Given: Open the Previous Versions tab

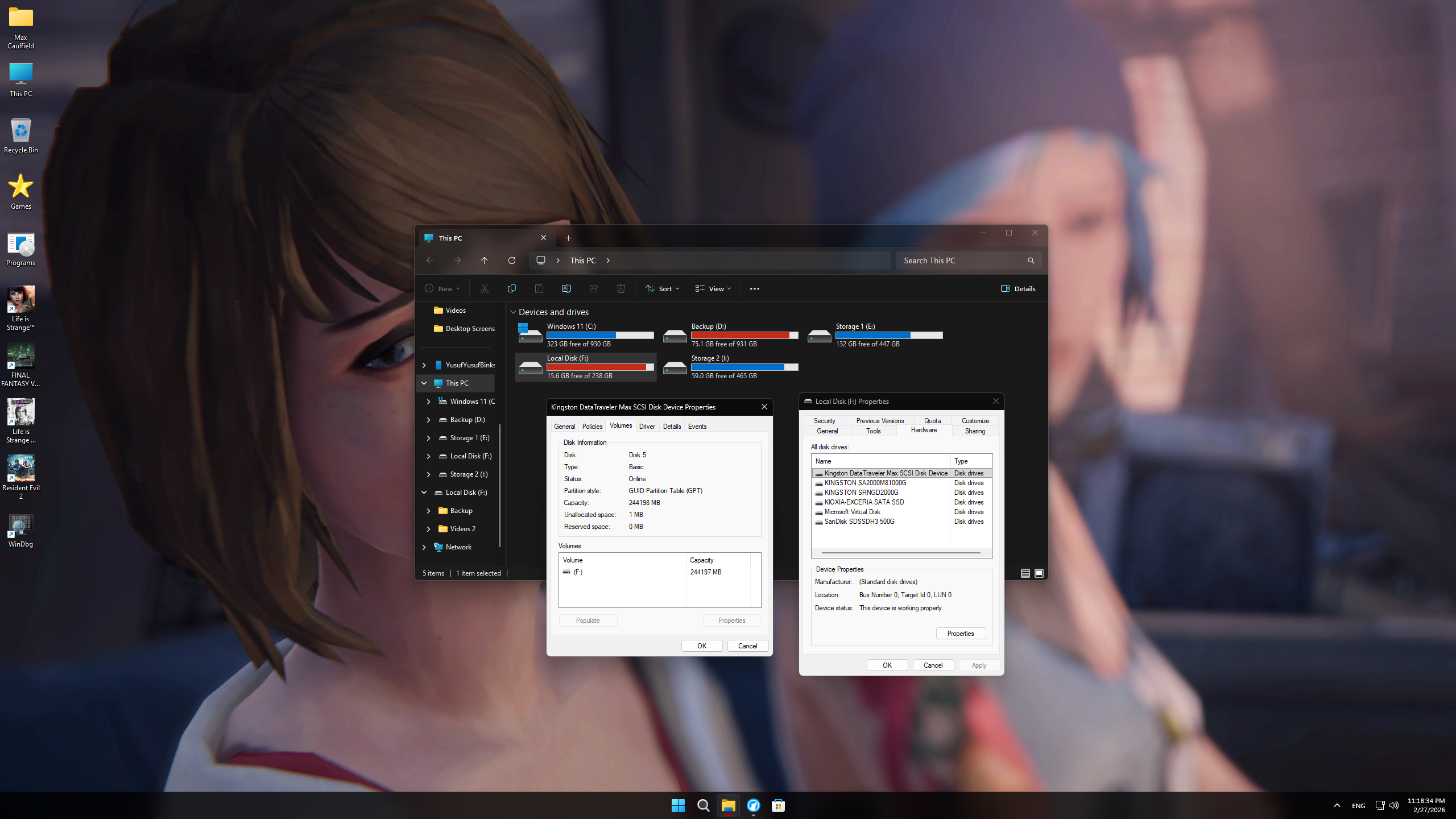Looking at the screenshot, I should pyautogui.click(x=880, y=421).
